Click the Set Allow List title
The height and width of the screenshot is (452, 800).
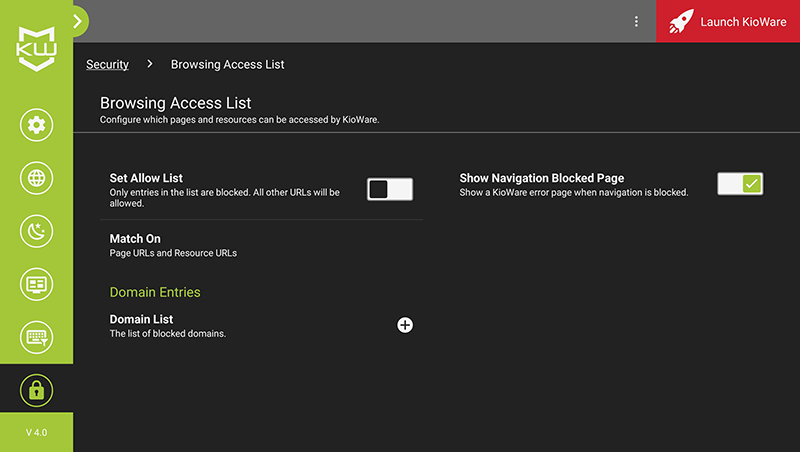146,178
